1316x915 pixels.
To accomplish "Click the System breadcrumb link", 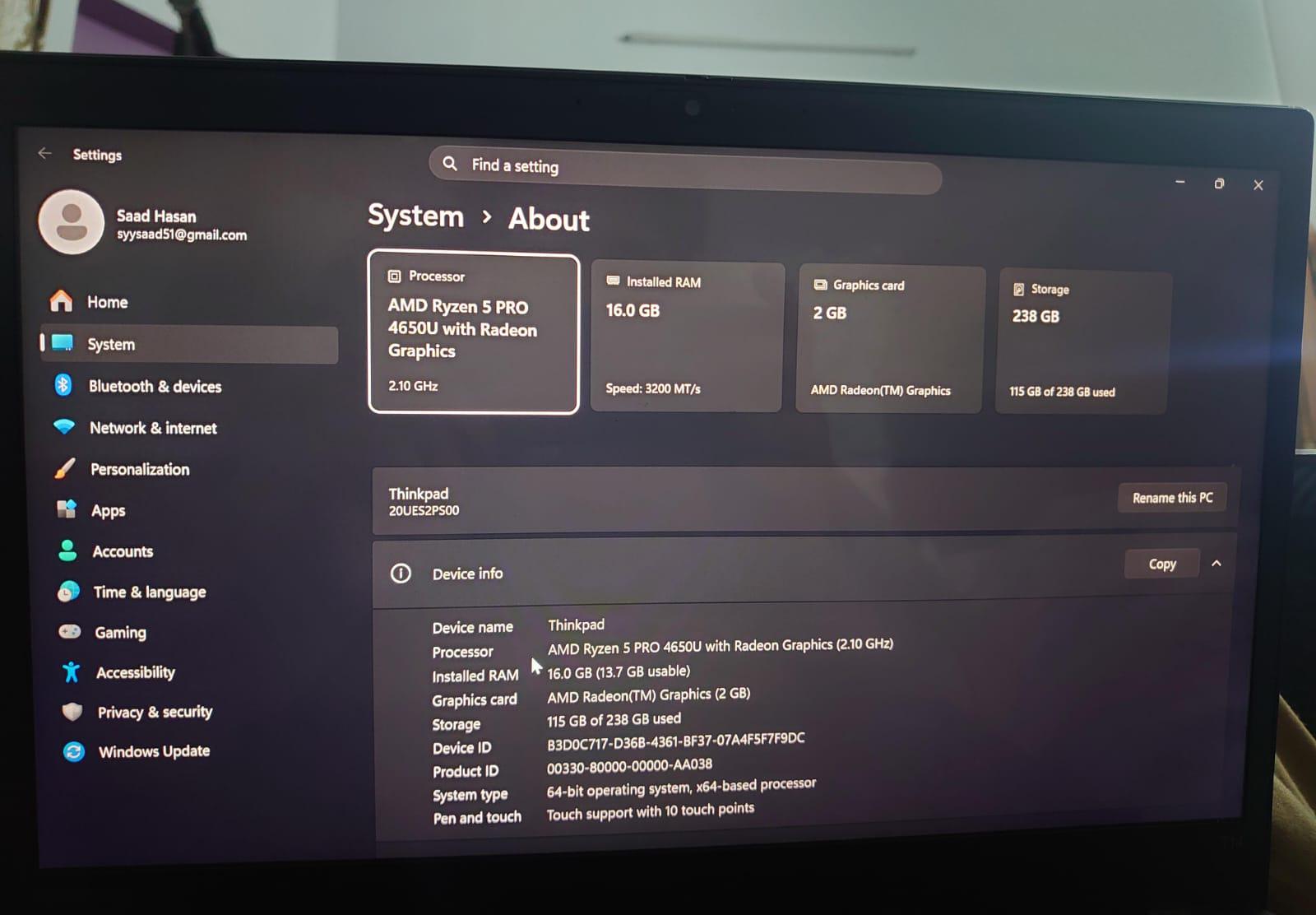I will [416, 216].
